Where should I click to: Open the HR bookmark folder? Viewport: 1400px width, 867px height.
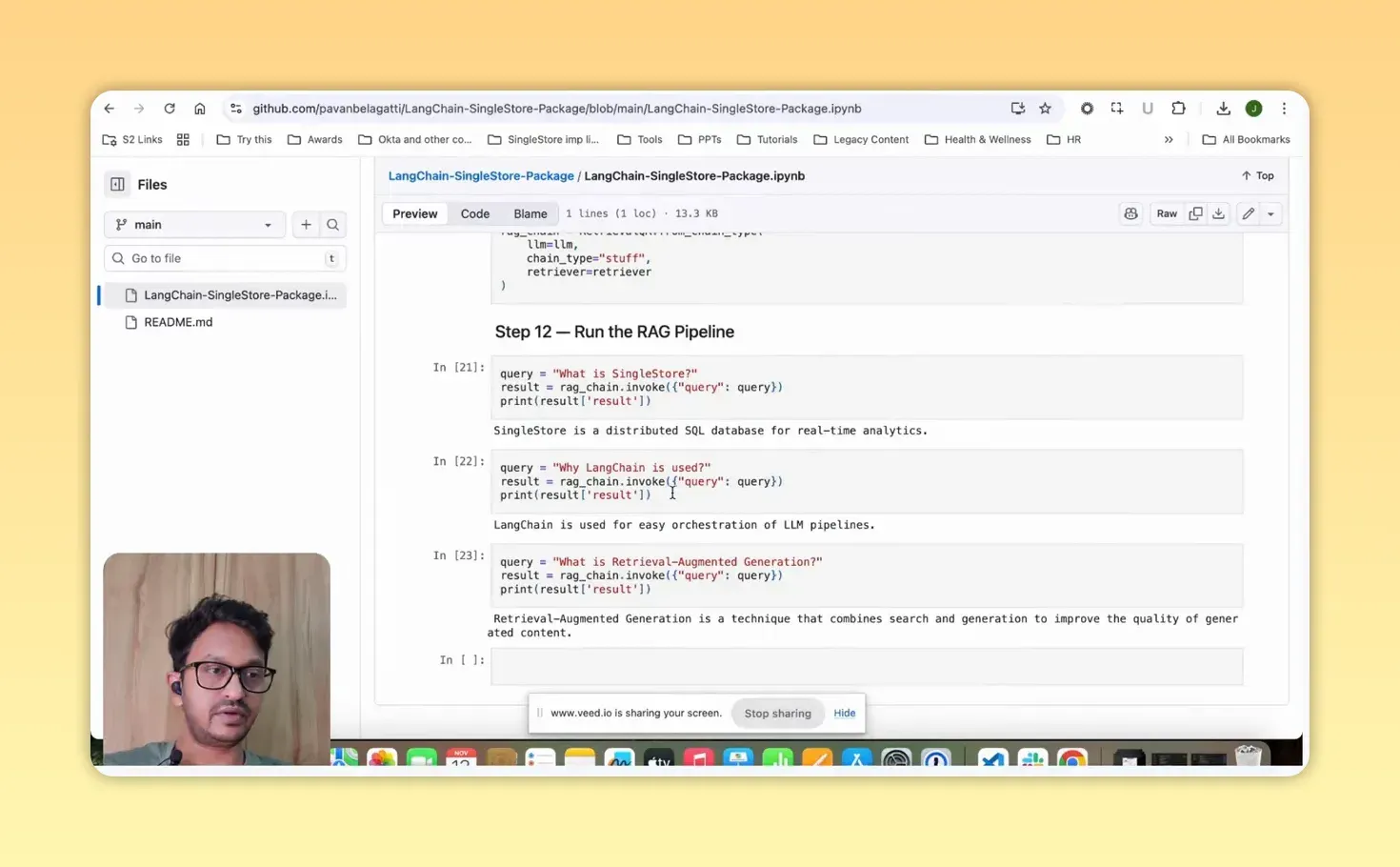[x=1064, y=139]
